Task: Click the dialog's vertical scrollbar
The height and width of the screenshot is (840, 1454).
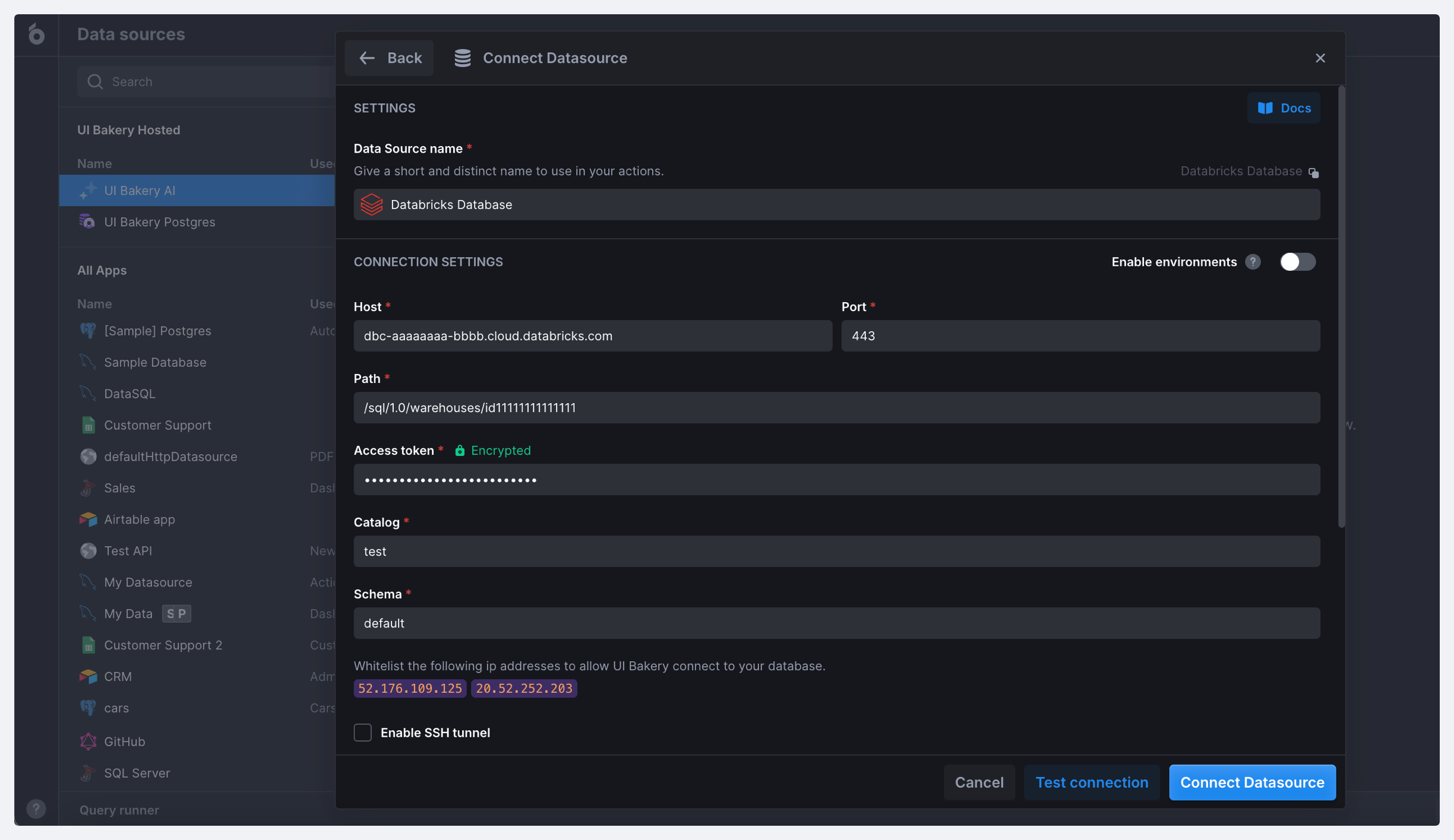Action: [1341, 306]
